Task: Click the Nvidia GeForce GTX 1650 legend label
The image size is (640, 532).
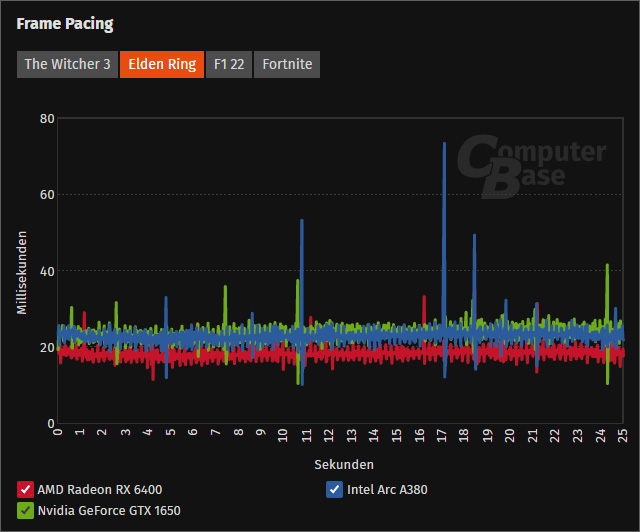Action: pos(109,511)
